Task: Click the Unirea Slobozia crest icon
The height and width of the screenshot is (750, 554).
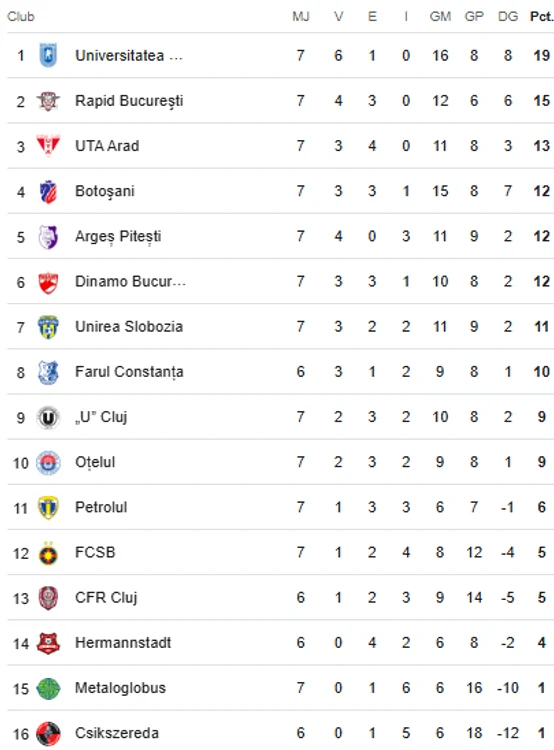Action: (x=48, y=327)
